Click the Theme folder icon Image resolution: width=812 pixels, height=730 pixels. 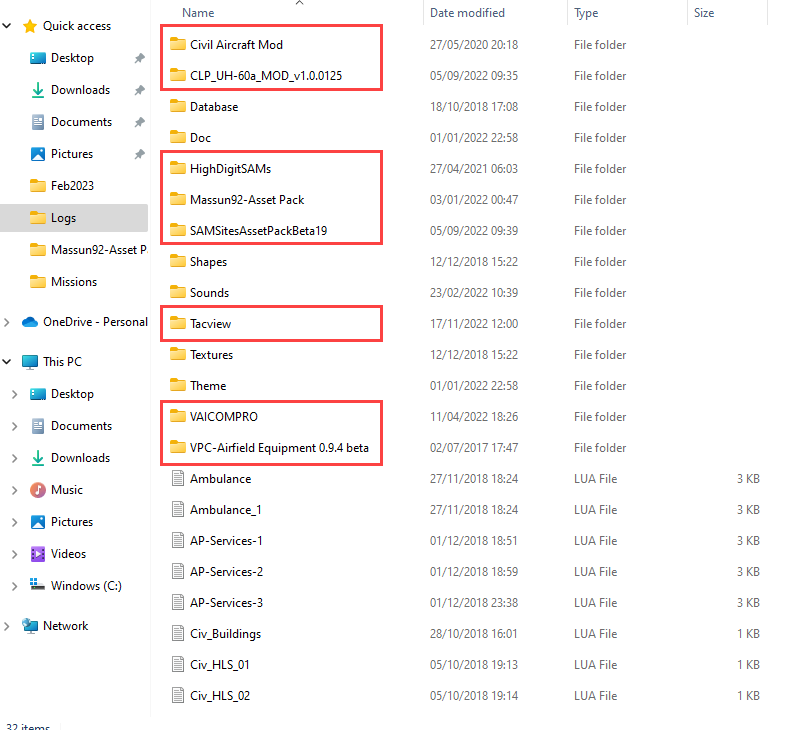click(178, 386)
